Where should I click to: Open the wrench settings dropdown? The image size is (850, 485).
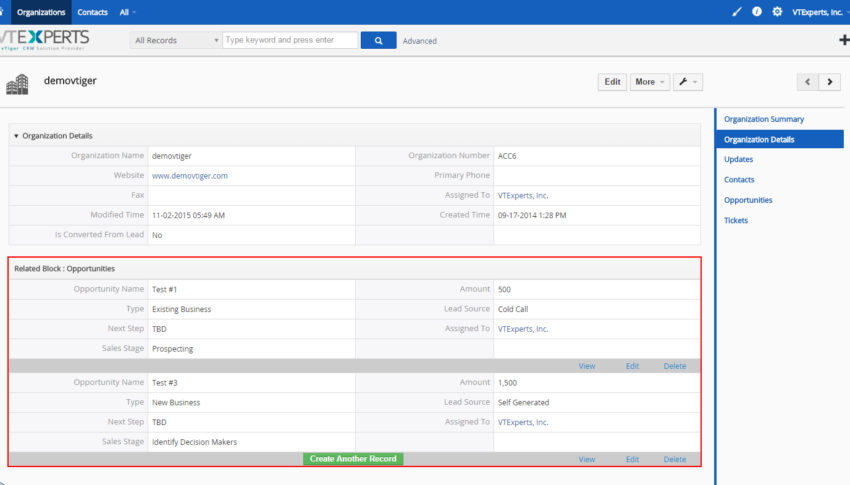tap(688, 82)
